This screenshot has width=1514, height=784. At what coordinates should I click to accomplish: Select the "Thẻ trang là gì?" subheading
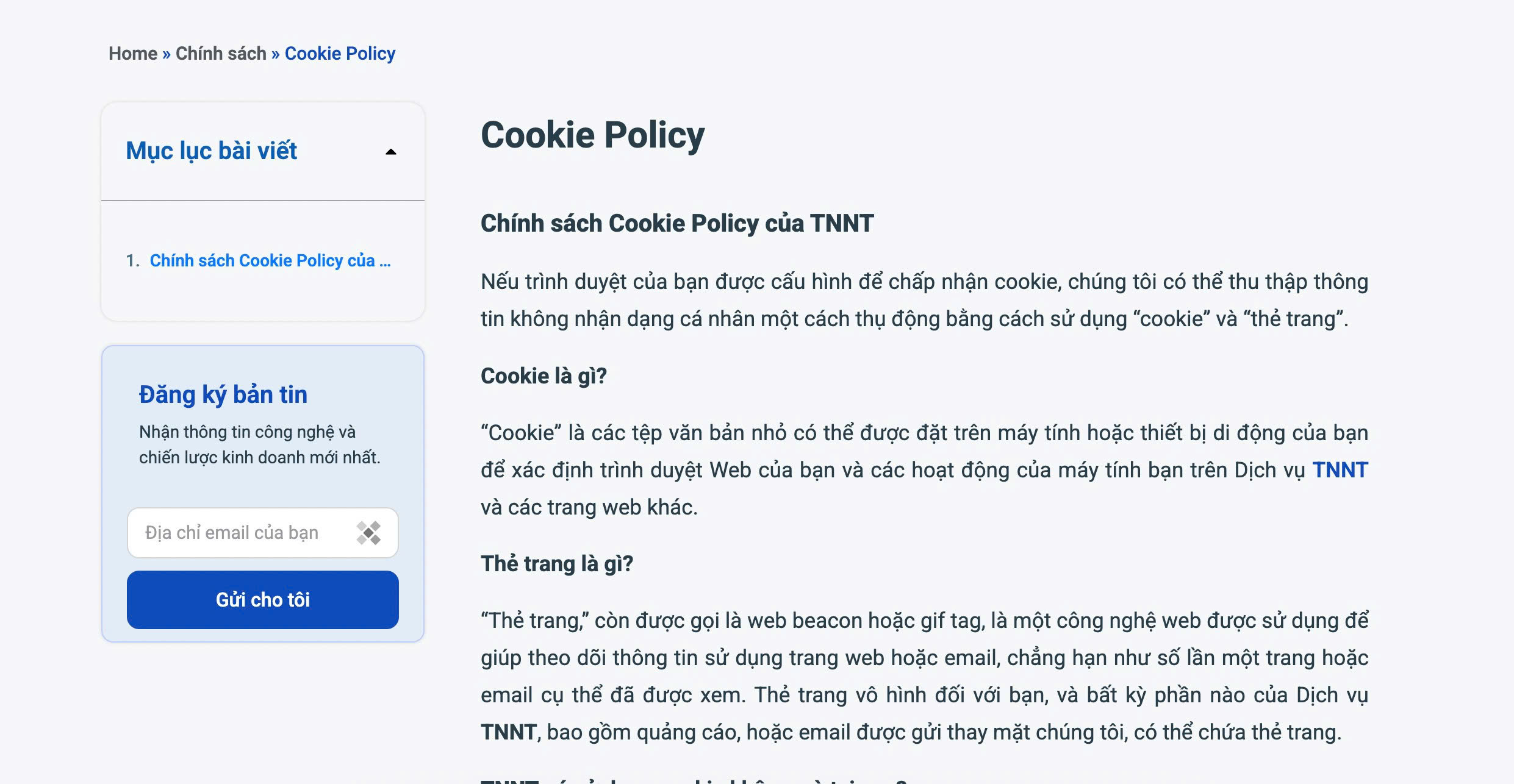[x=557, y=564]
